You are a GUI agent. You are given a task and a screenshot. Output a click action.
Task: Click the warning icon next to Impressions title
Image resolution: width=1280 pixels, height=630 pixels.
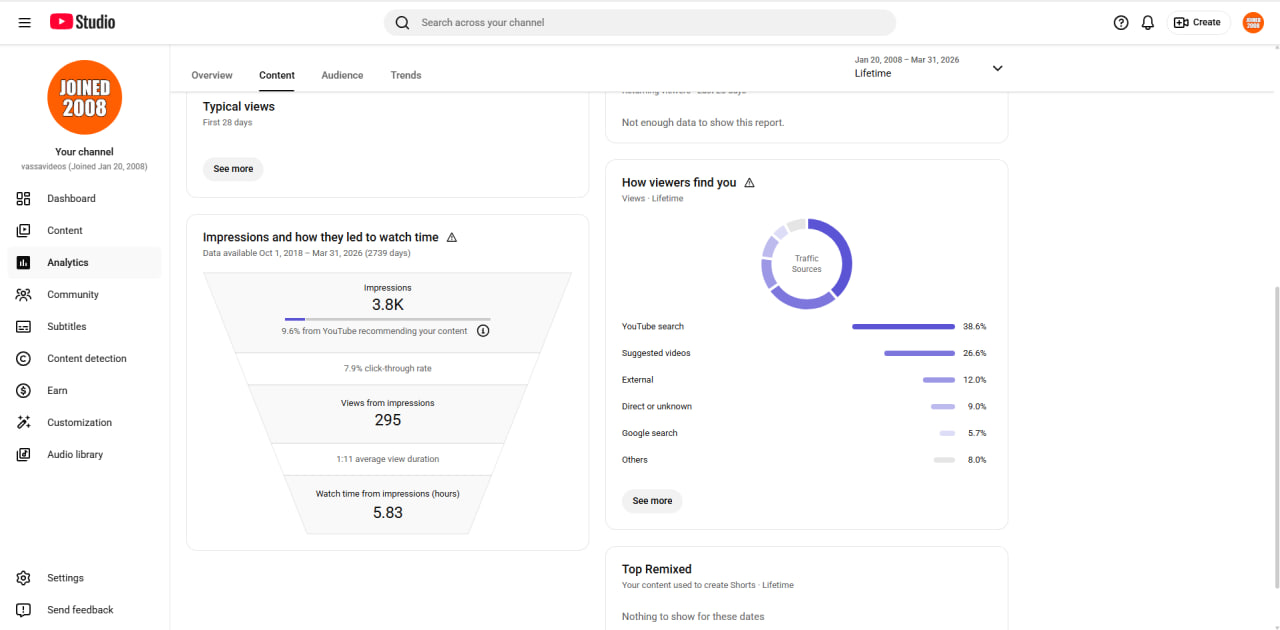click(452, 237)
